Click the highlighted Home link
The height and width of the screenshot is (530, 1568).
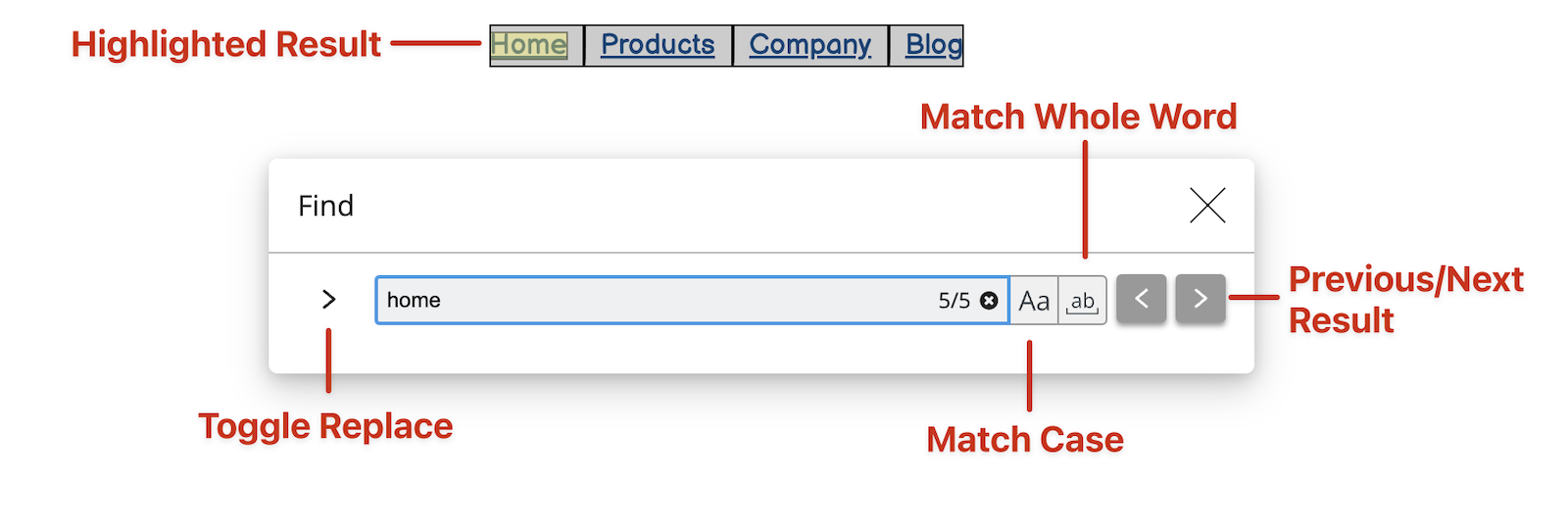(529, 45)
